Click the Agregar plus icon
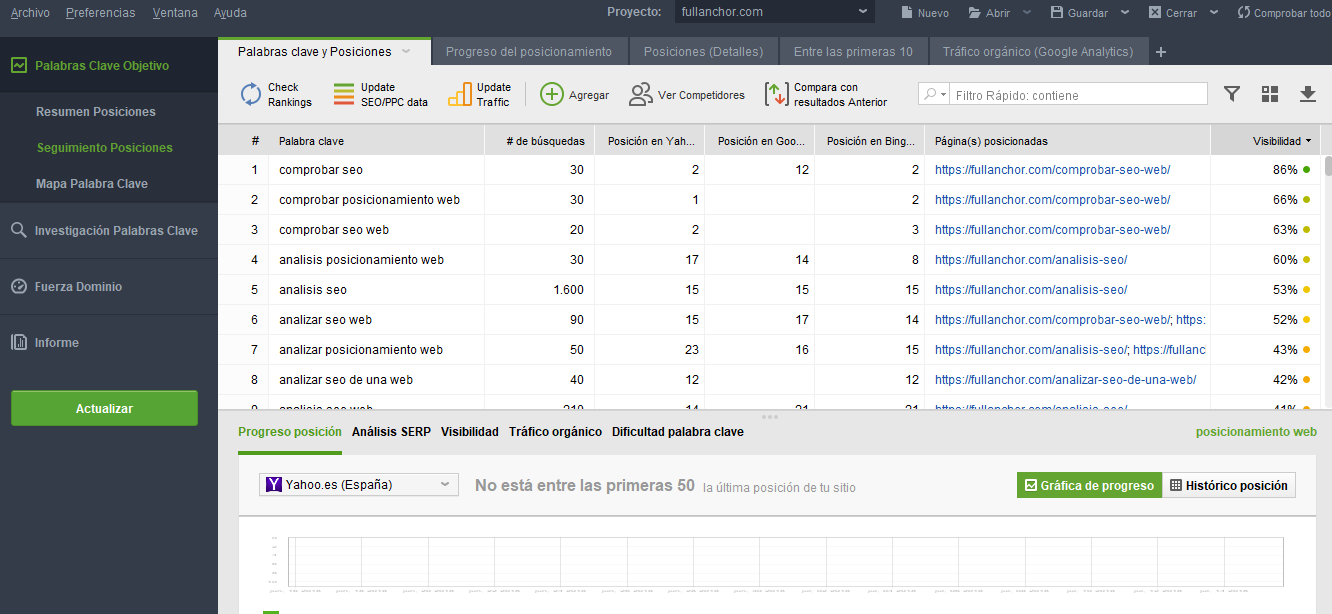Viewport: 1332px width, 614px height. click(552, 94)
